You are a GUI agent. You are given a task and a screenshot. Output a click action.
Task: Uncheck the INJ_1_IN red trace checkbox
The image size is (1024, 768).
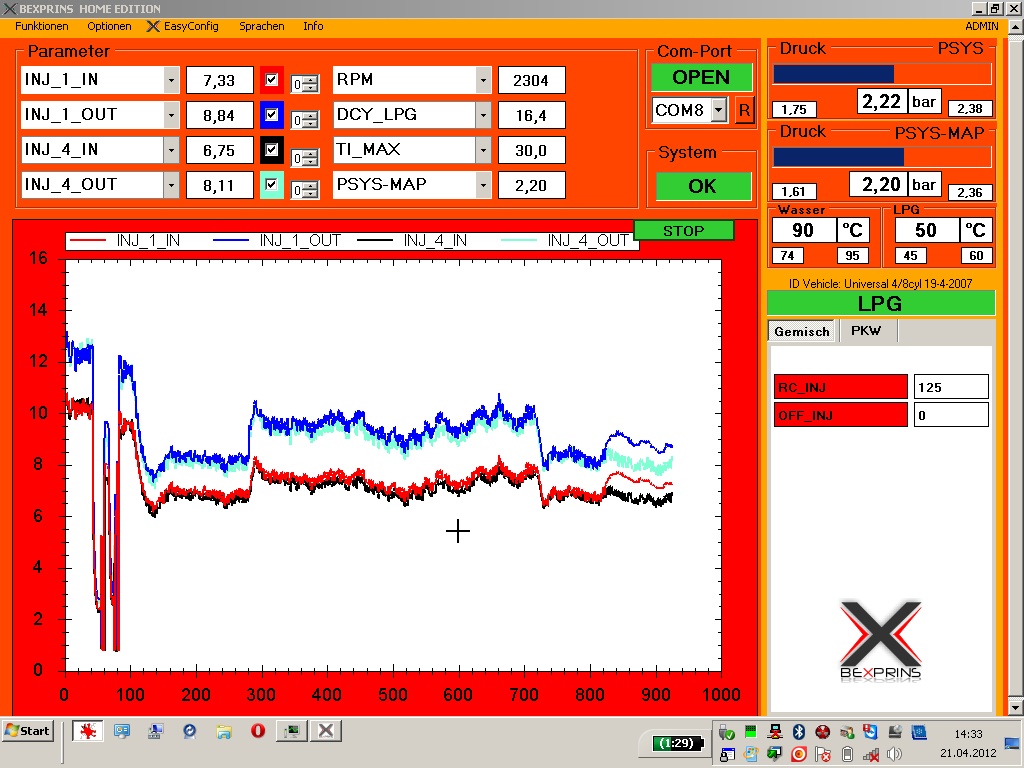click(x=271, y=80)
